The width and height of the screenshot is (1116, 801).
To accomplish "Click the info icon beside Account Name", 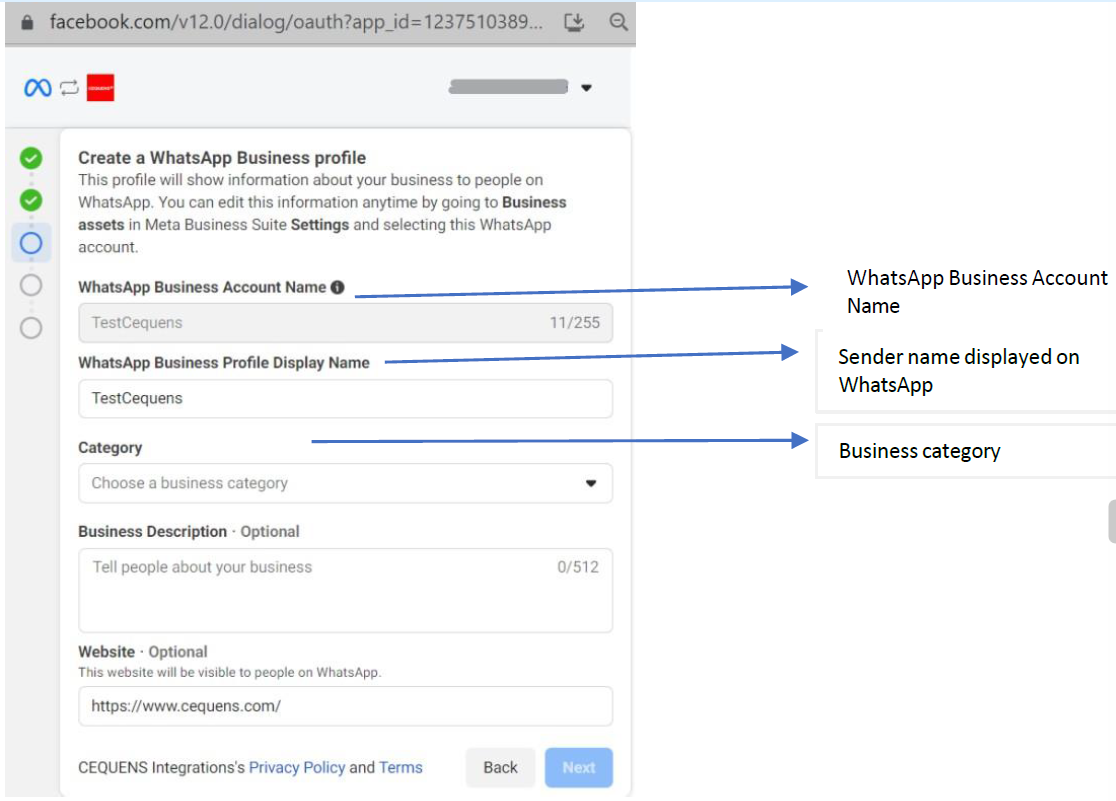I will [338, 287].
